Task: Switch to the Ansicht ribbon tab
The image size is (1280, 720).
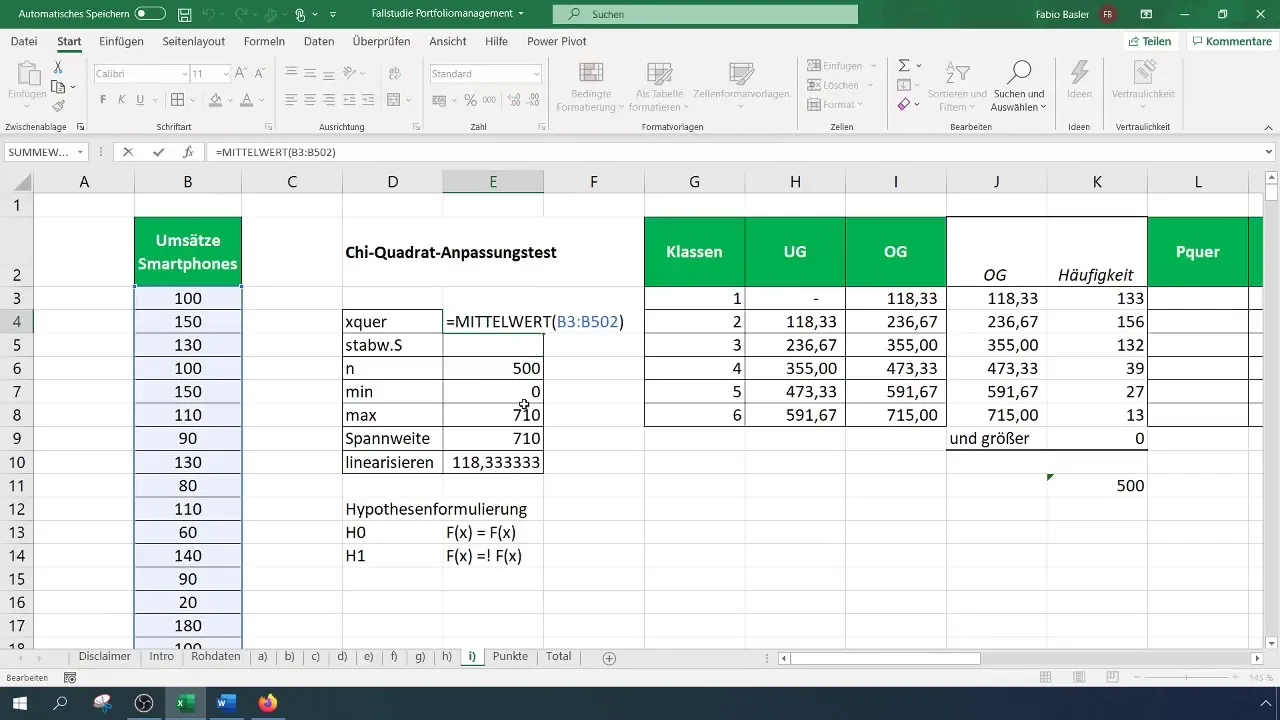Action: coord(447,41)
